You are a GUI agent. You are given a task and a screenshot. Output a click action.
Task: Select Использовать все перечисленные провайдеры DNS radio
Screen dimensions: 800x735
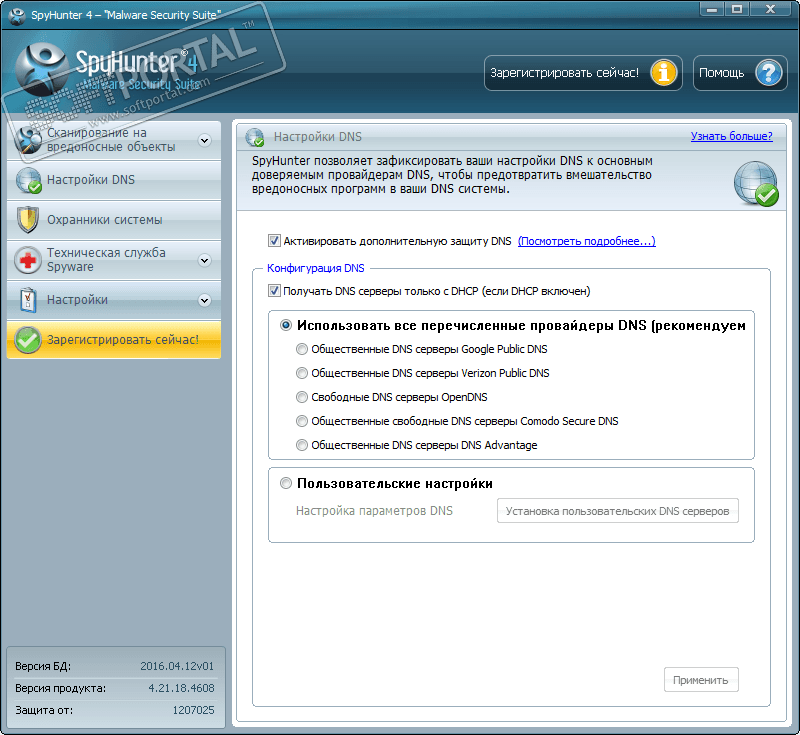pyautogui.click(x=286, y=325)
